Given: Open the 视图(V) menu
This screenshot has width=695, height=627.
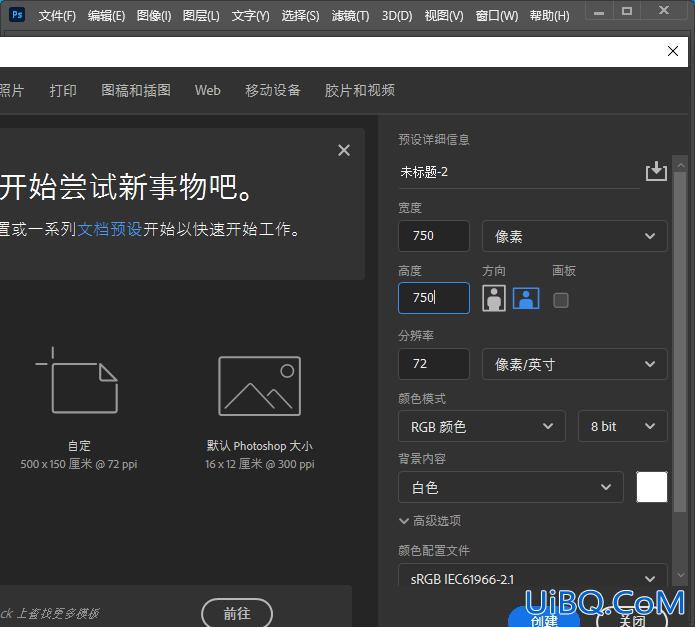Looking at the screenshot, I should [x=444, y=16].
